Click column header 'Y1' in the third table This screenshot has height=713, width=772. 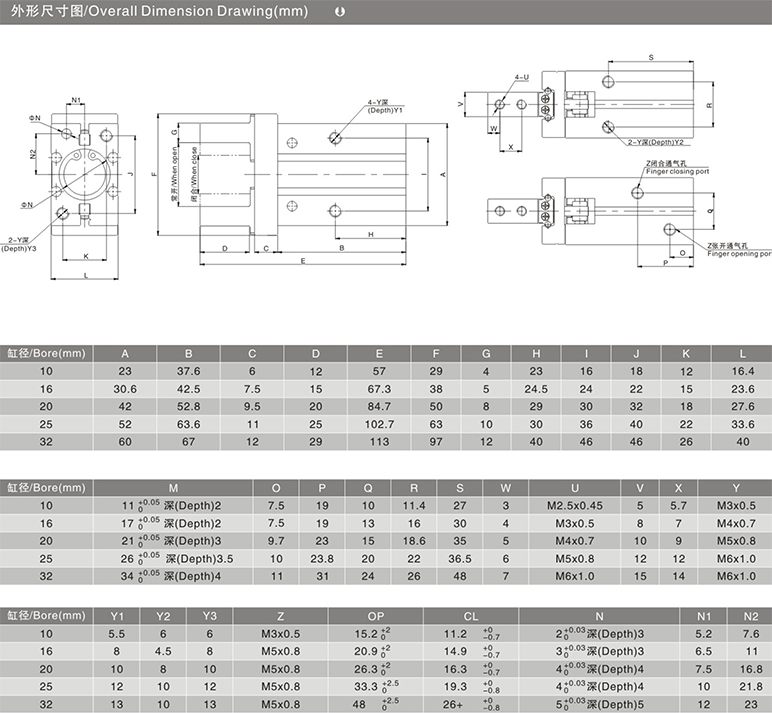pos(117,616)
